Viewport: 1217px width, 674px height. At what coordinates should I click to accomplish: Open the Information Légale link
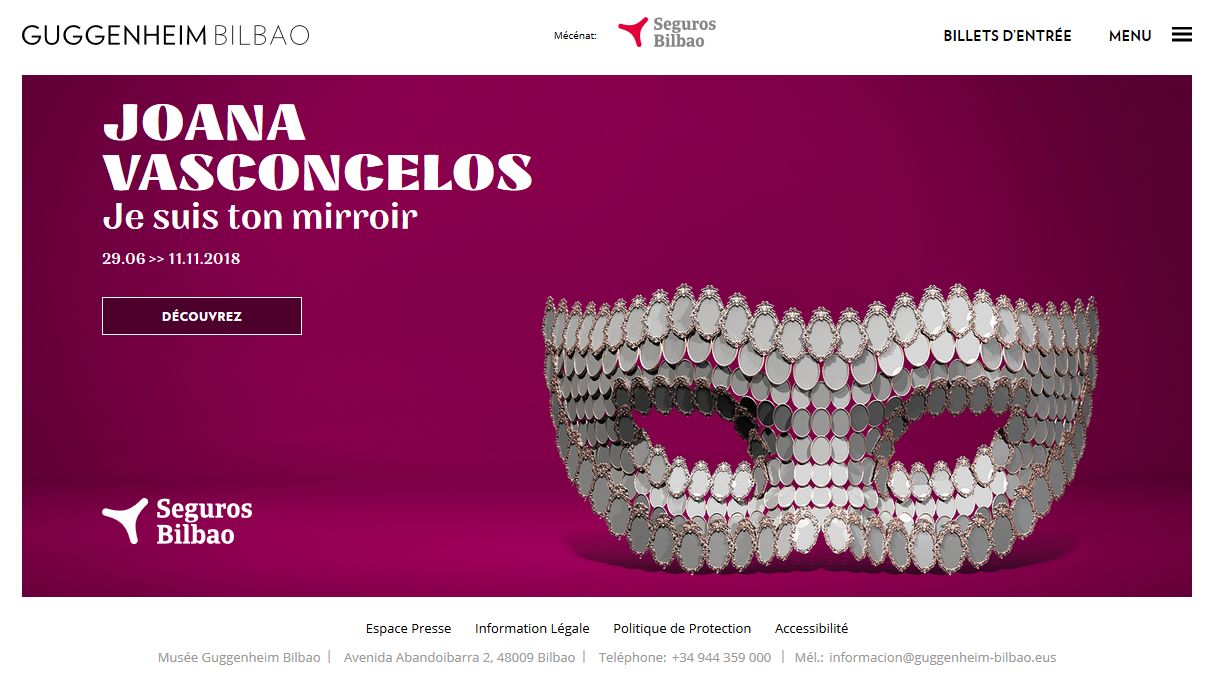[532, 629]
